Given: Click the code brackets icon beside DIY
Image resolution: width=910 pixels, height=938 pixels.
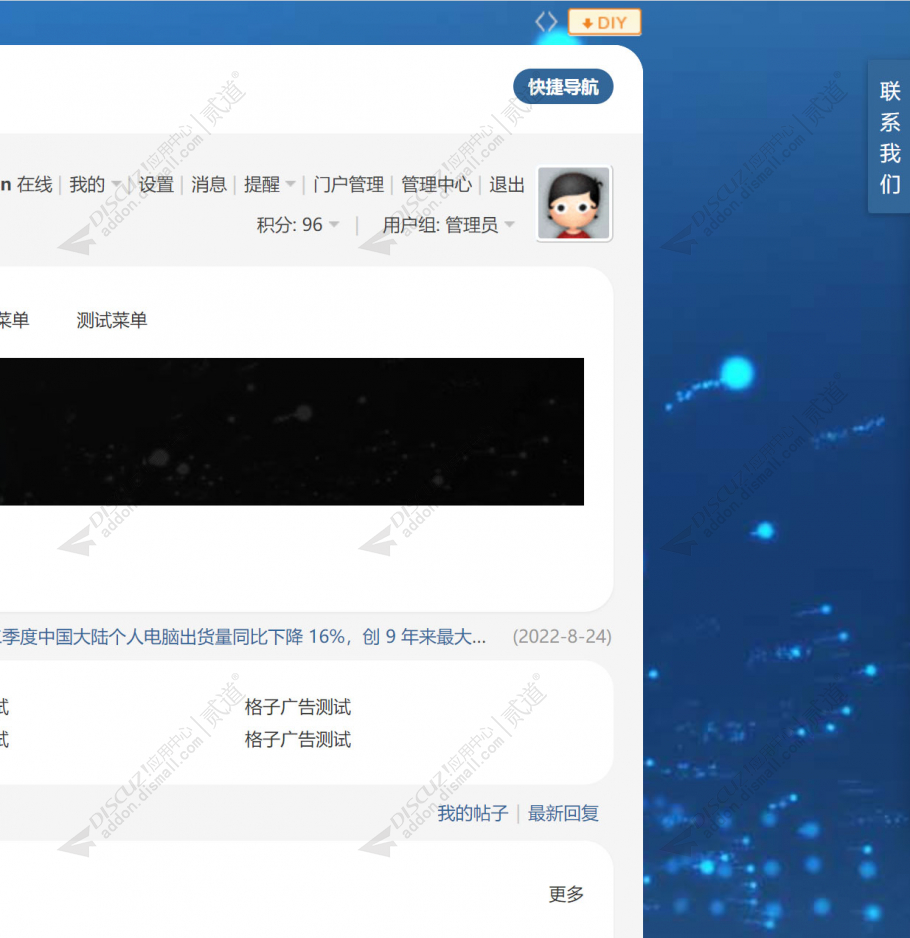Looking at the screenshot, I should pos(546,22).
